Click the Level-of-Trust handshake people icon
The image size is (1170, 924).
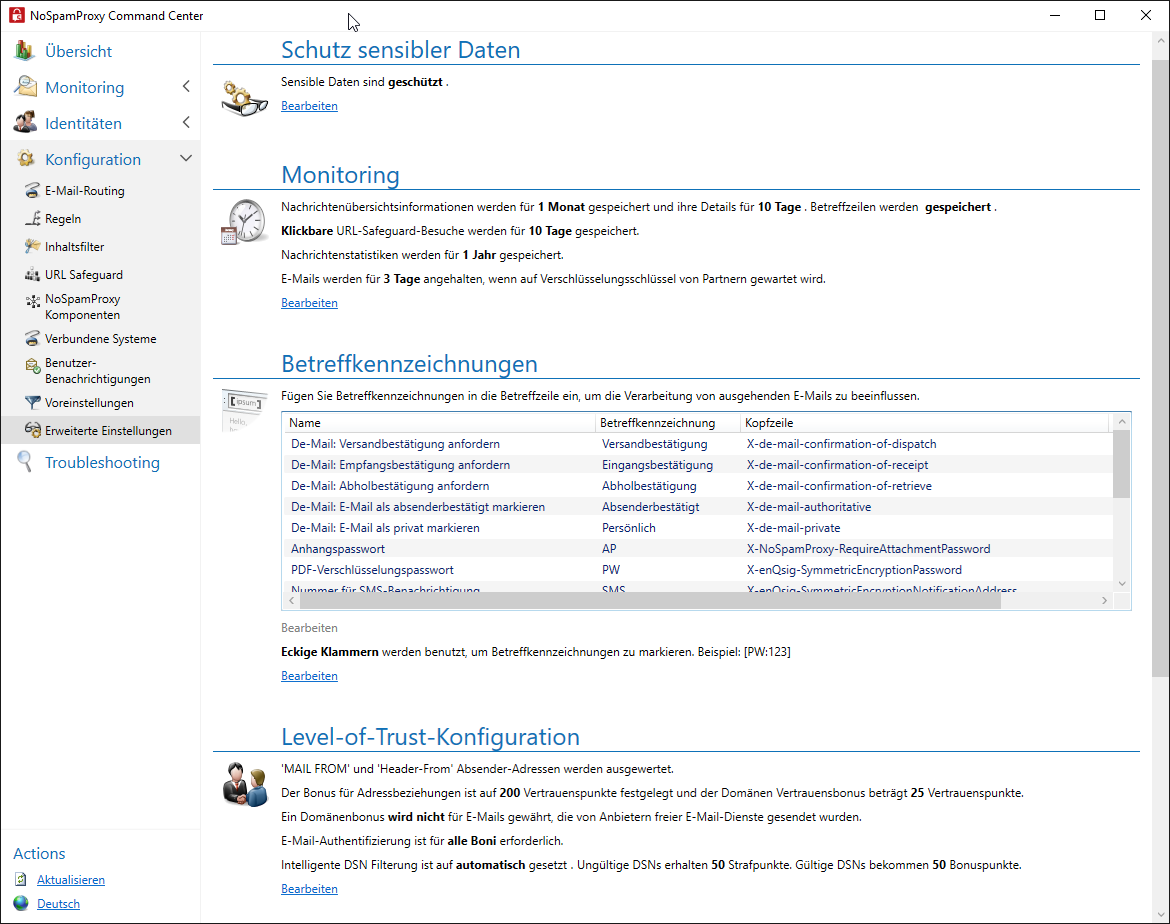(x=245, y=784)
